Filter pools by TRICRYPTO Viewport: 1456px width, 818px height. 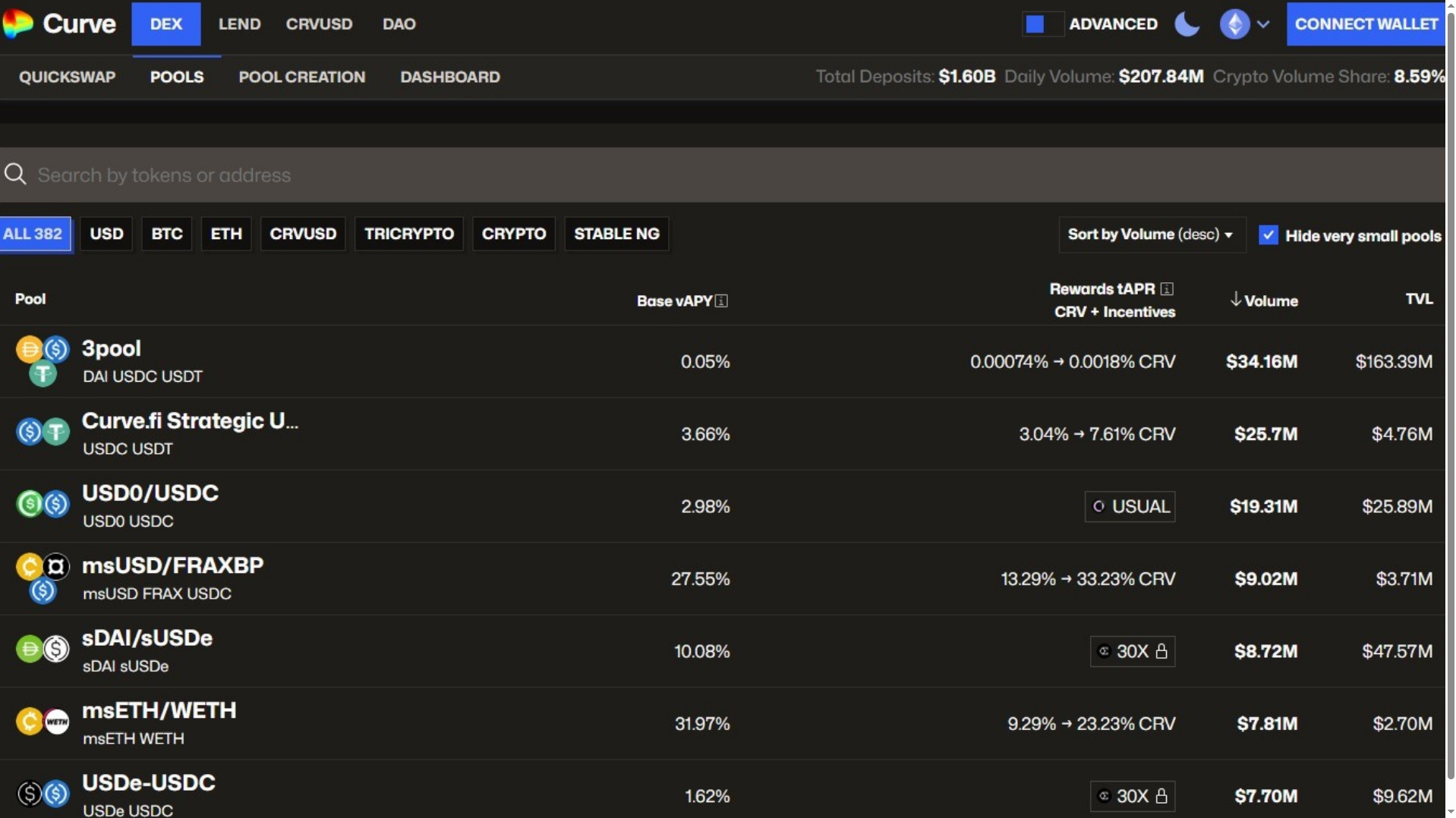409,234
